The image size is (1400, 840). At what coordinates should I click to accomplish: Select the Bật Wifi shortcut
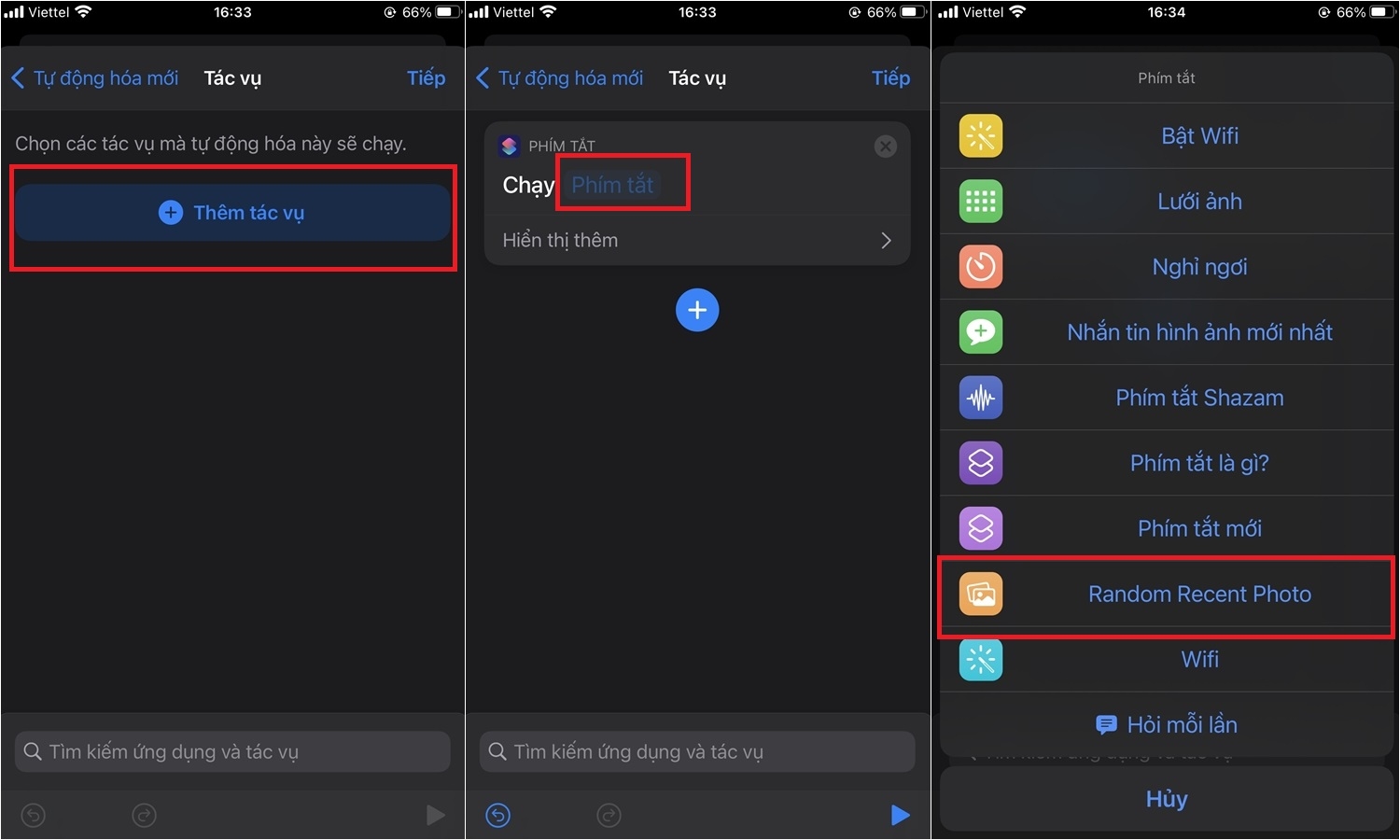[1167, 136]
